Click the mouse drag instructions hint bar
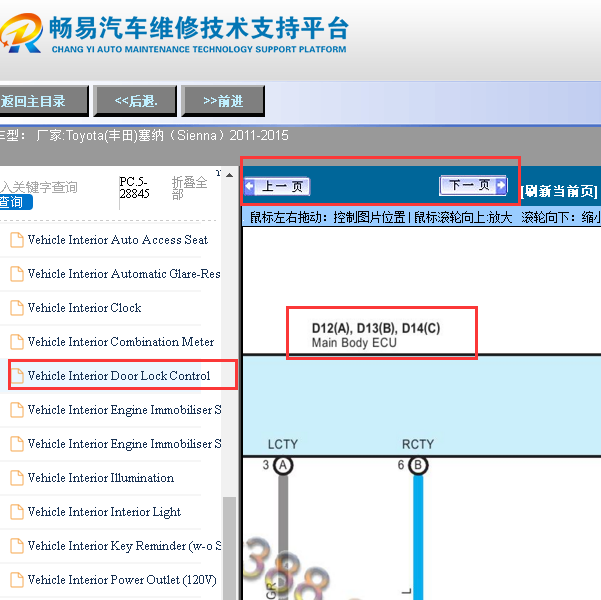 click(x=422, y=217)
